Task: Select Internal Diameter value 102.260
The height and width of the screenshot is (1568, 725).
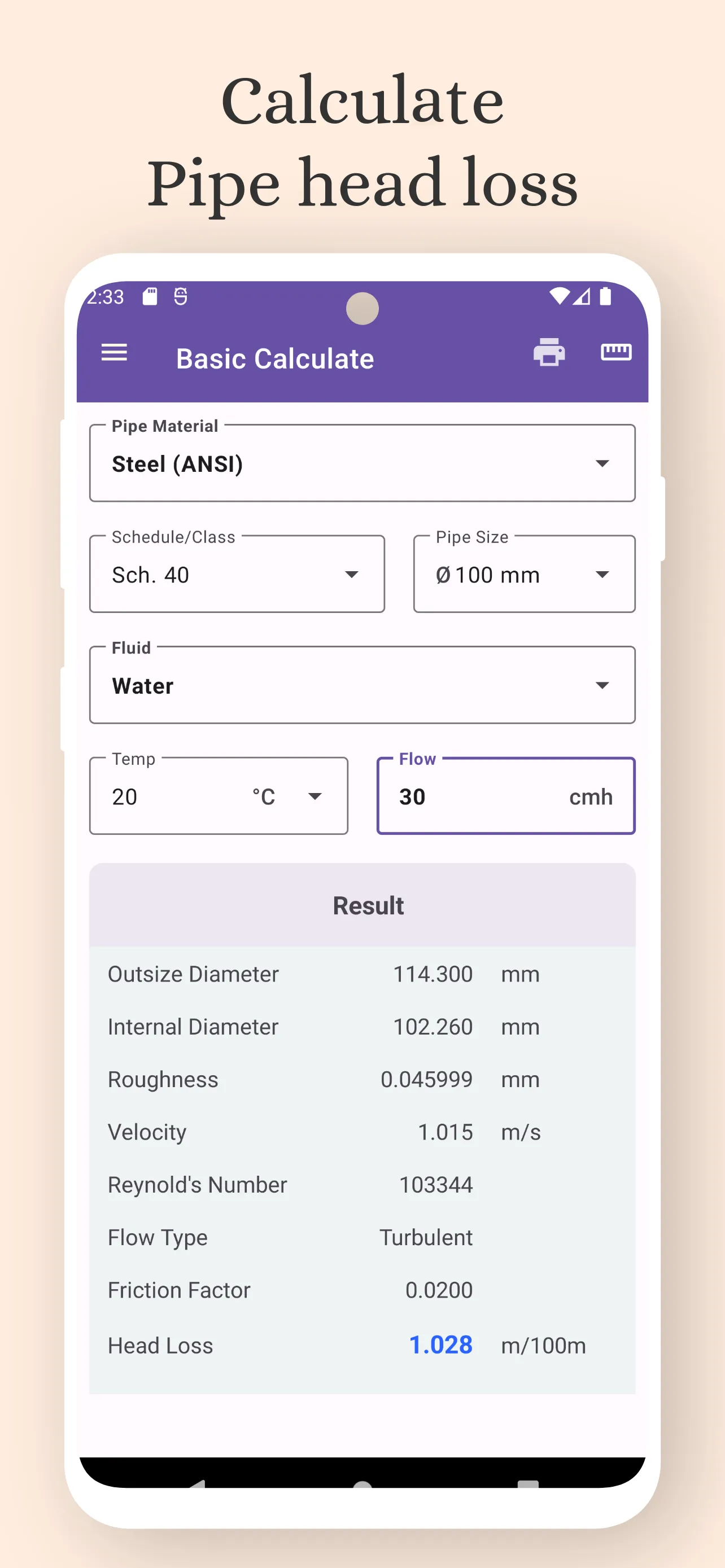Action: coord(433,1027)
